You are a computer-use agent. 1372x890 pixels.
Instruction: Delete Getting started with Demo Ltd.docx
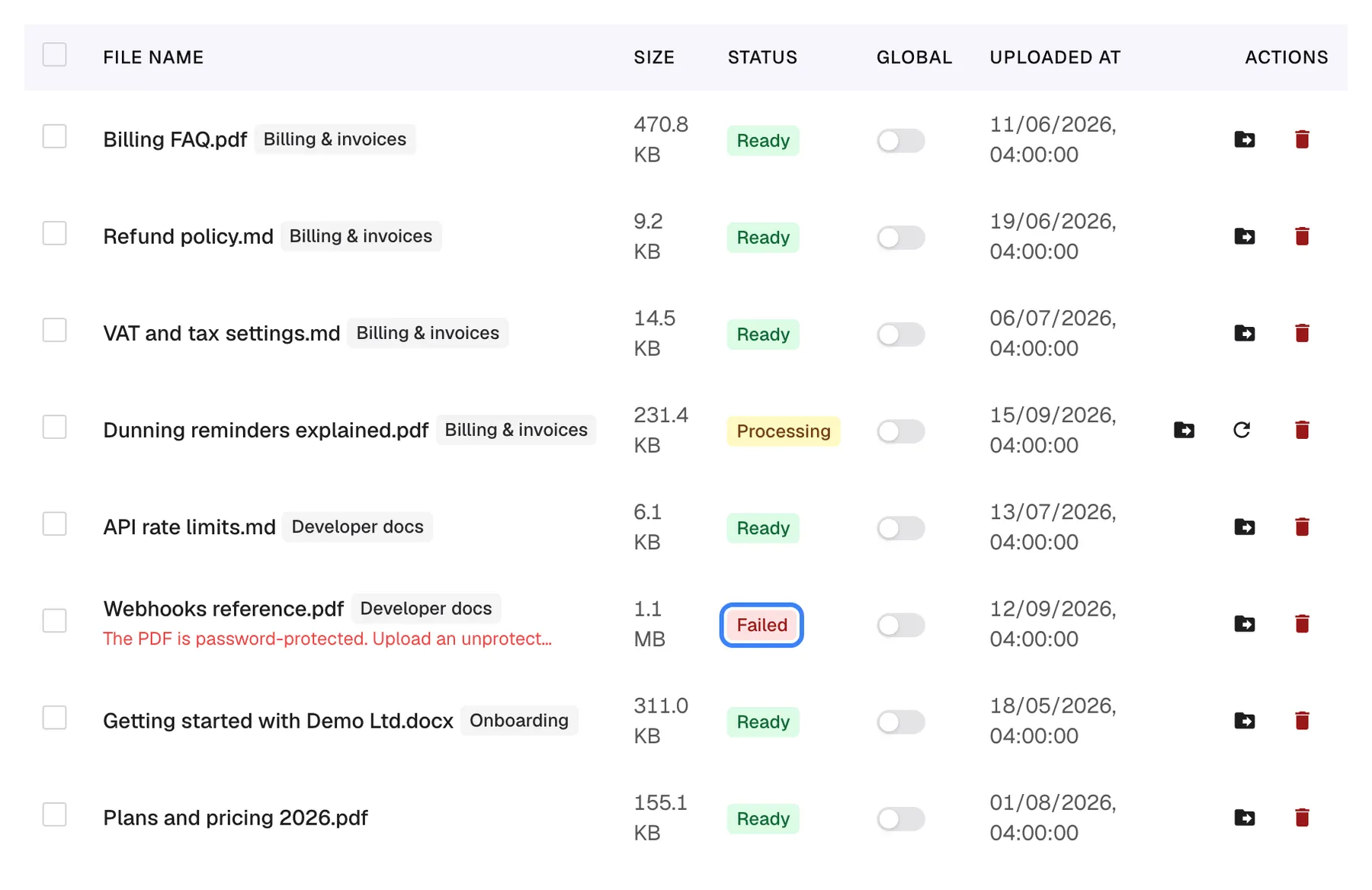(1302, 721)
